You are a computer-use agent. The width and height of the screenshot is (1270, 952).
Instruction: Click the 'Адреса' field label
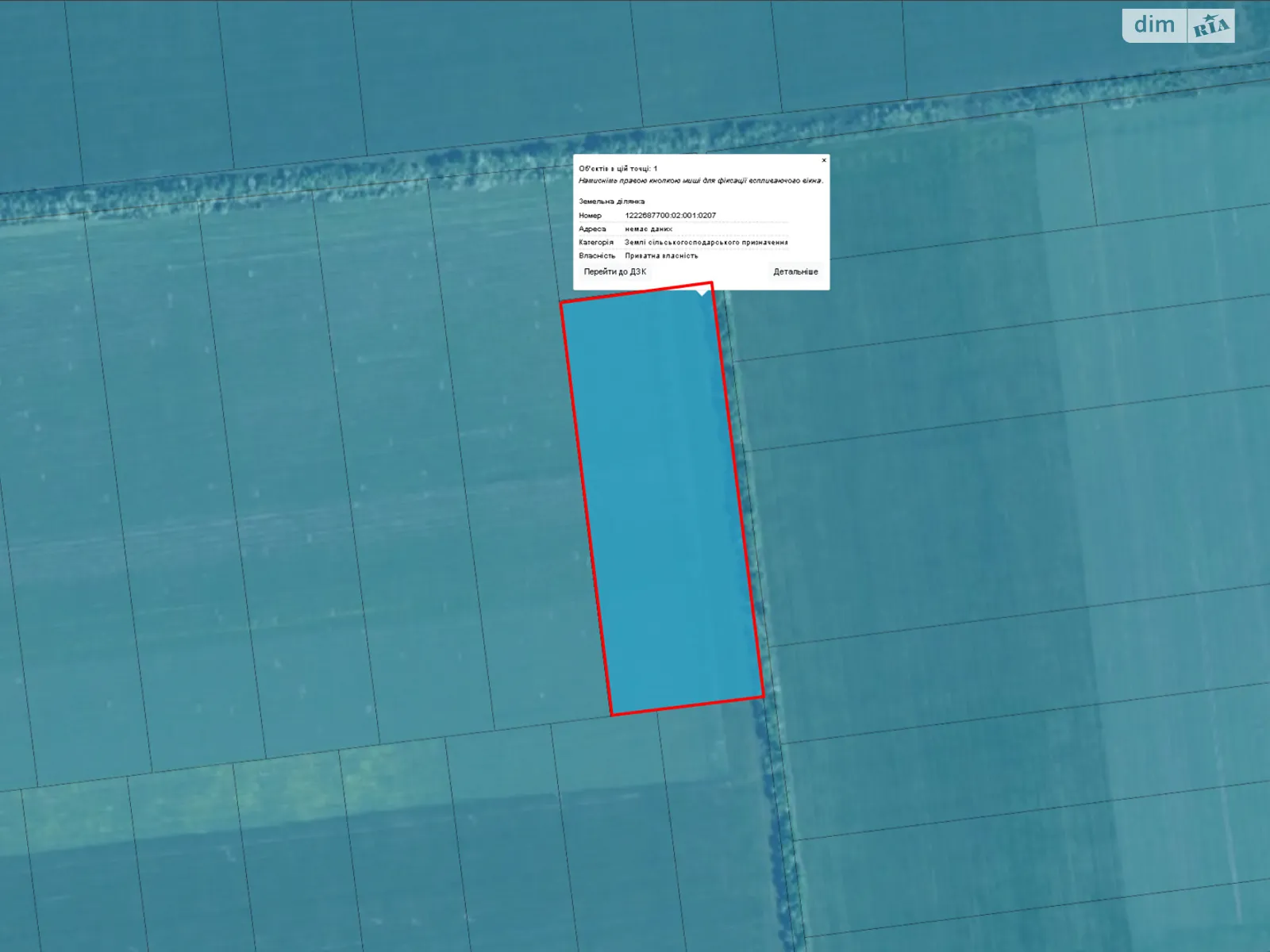point(592,228)
